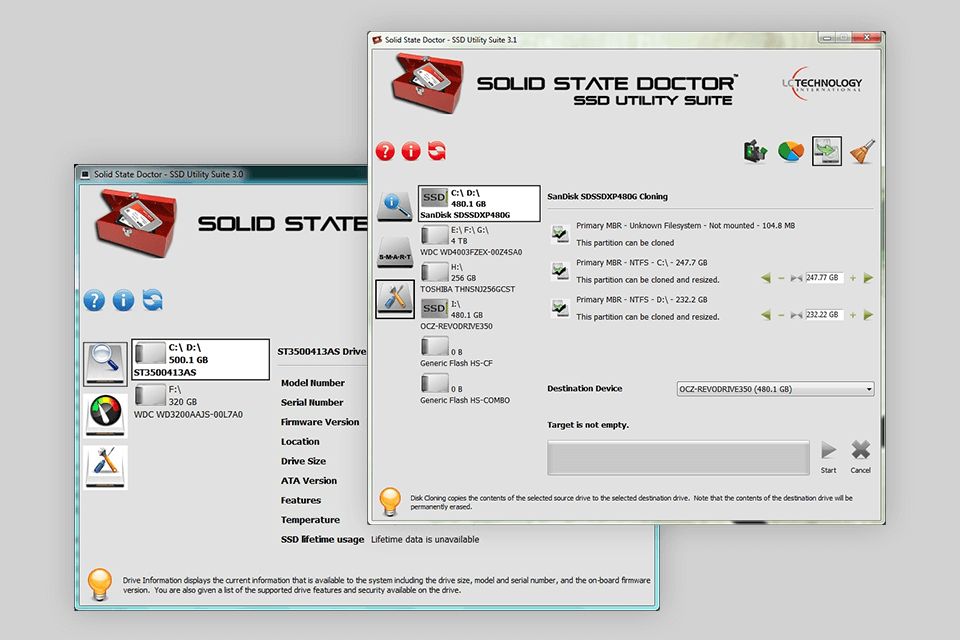Select the disk cloning tool icon
Screen dimensions: 960x640
click(x=827, y=151)
